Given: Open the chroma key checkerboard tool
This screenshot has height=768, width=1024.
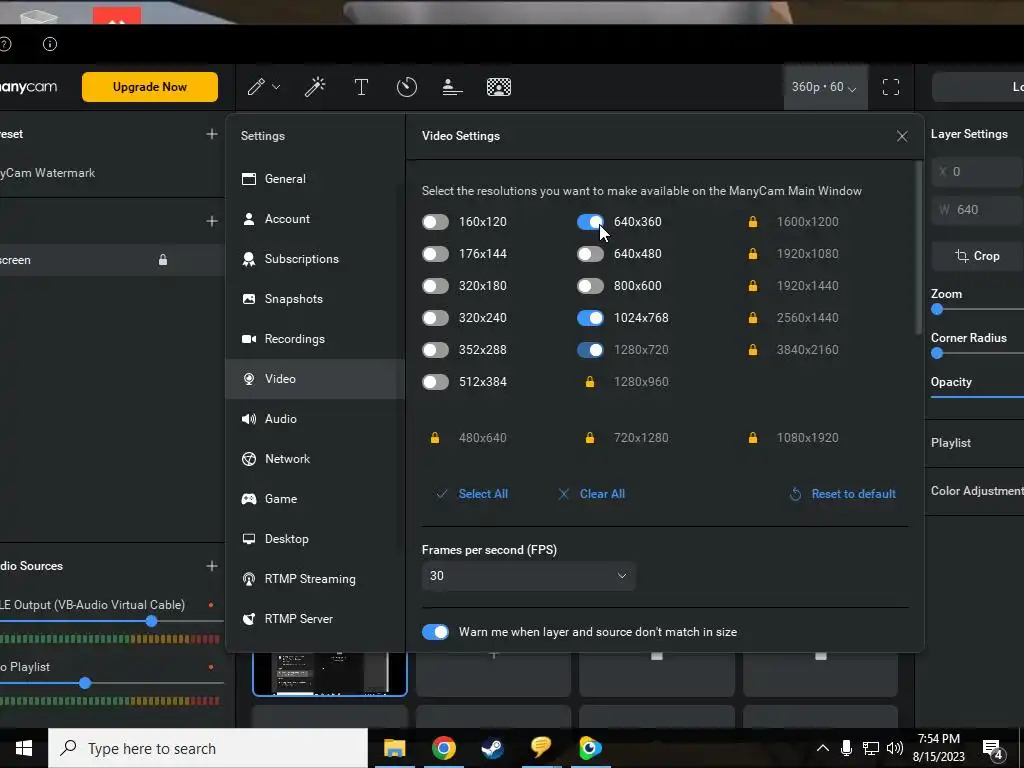Looking at the screenshot, I should [499, 87].
